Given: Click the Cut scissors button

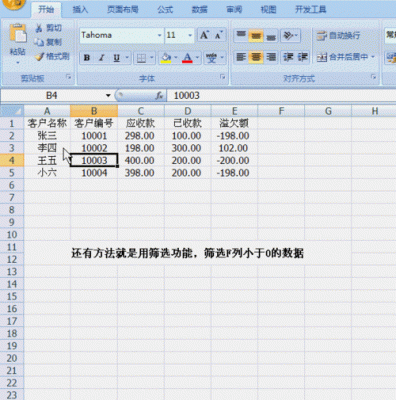Looking at the screenshot, I should click(x=49, y=28).
